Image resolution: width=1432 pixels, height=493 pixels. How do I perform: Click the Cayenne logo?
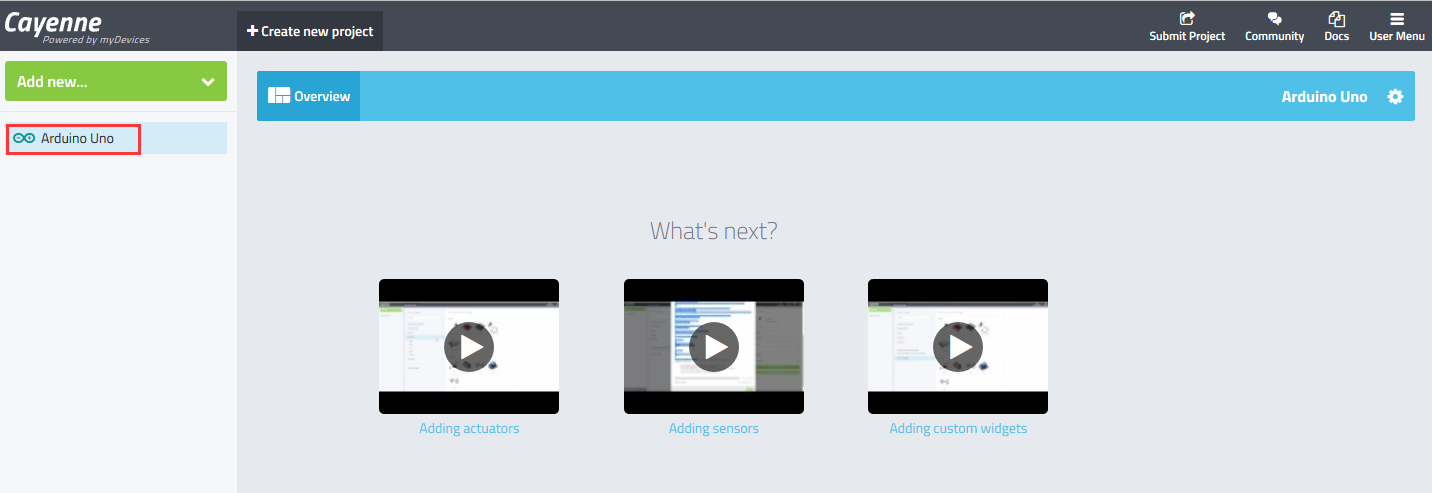(x=77, y=27)
